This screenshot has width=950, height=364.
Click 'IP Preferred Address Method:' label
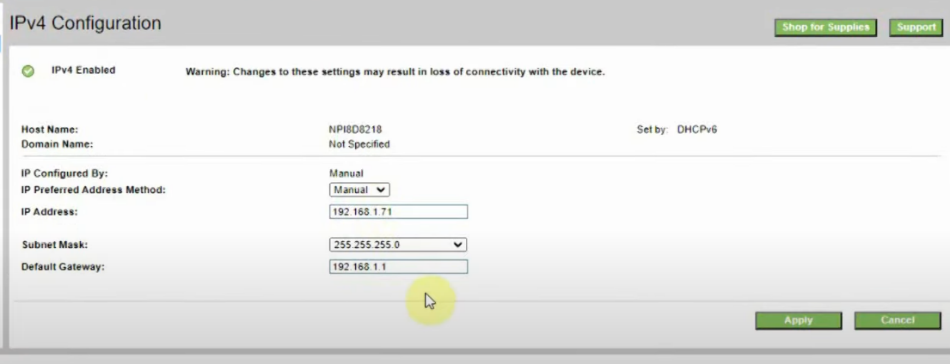coord(93,190)
